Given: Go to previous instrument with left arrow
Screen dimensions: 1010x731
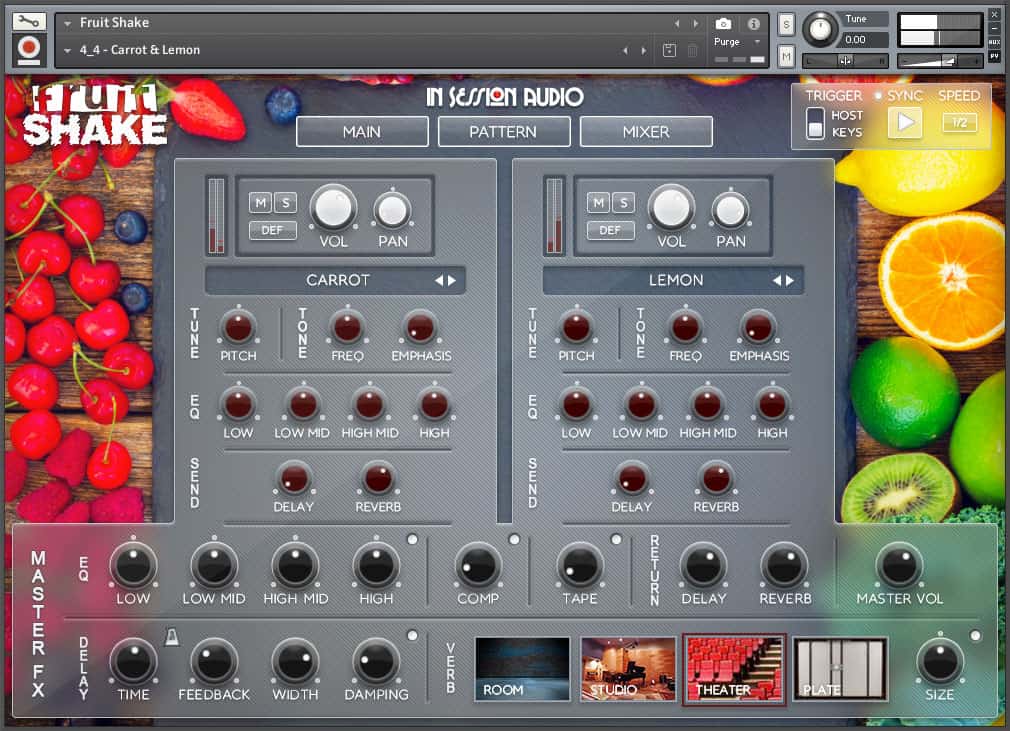Looking at the screenshot, I should 677,24.
